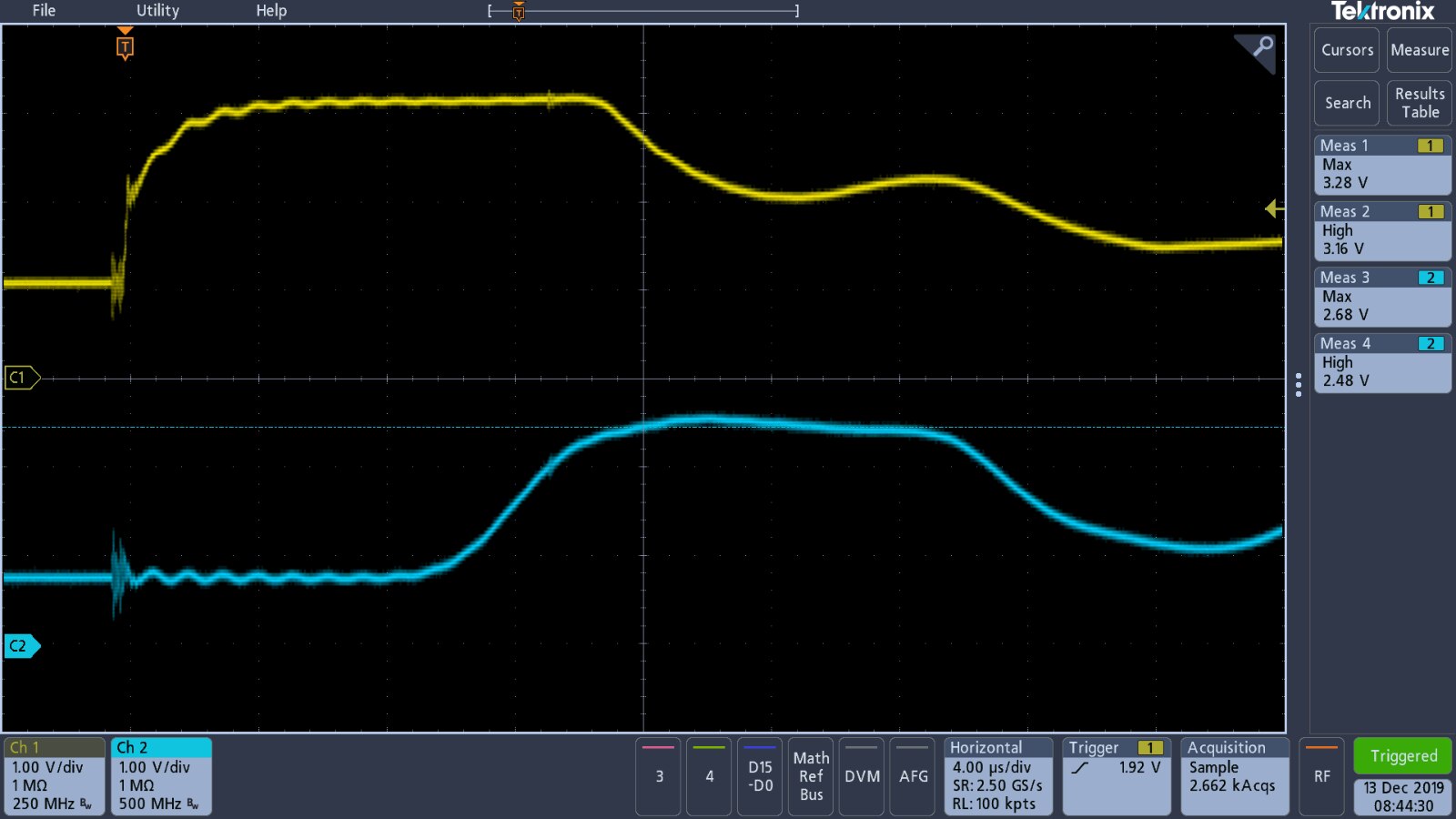Open the Ch 2 vertical settings badge

[x=161, y=776]
